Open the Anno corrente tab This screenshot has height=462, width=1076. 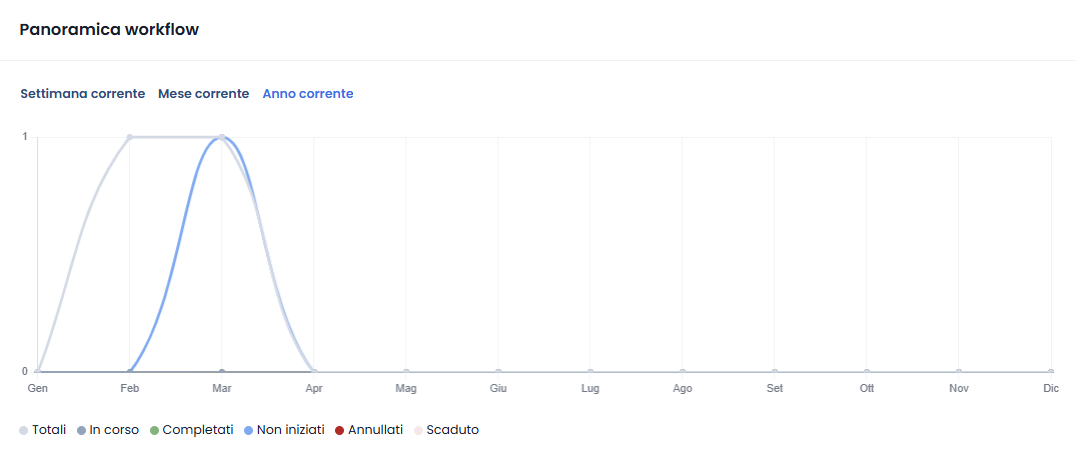[x=308, y=93]
